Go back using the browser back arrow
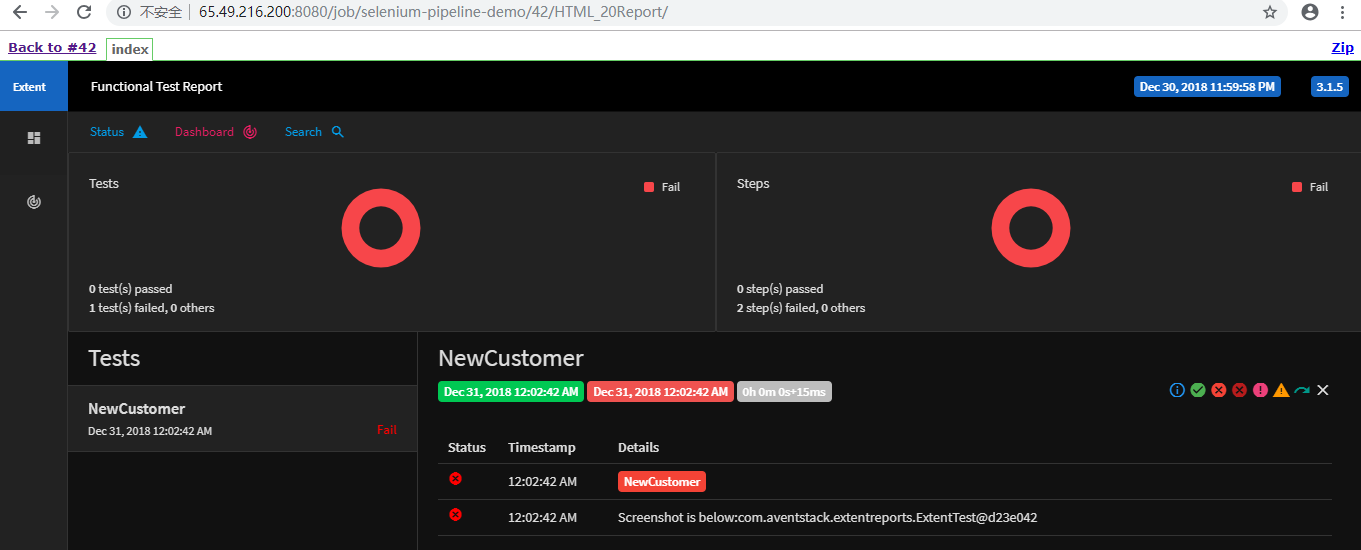The image size is (1361, 550). [x=20, y=12]
